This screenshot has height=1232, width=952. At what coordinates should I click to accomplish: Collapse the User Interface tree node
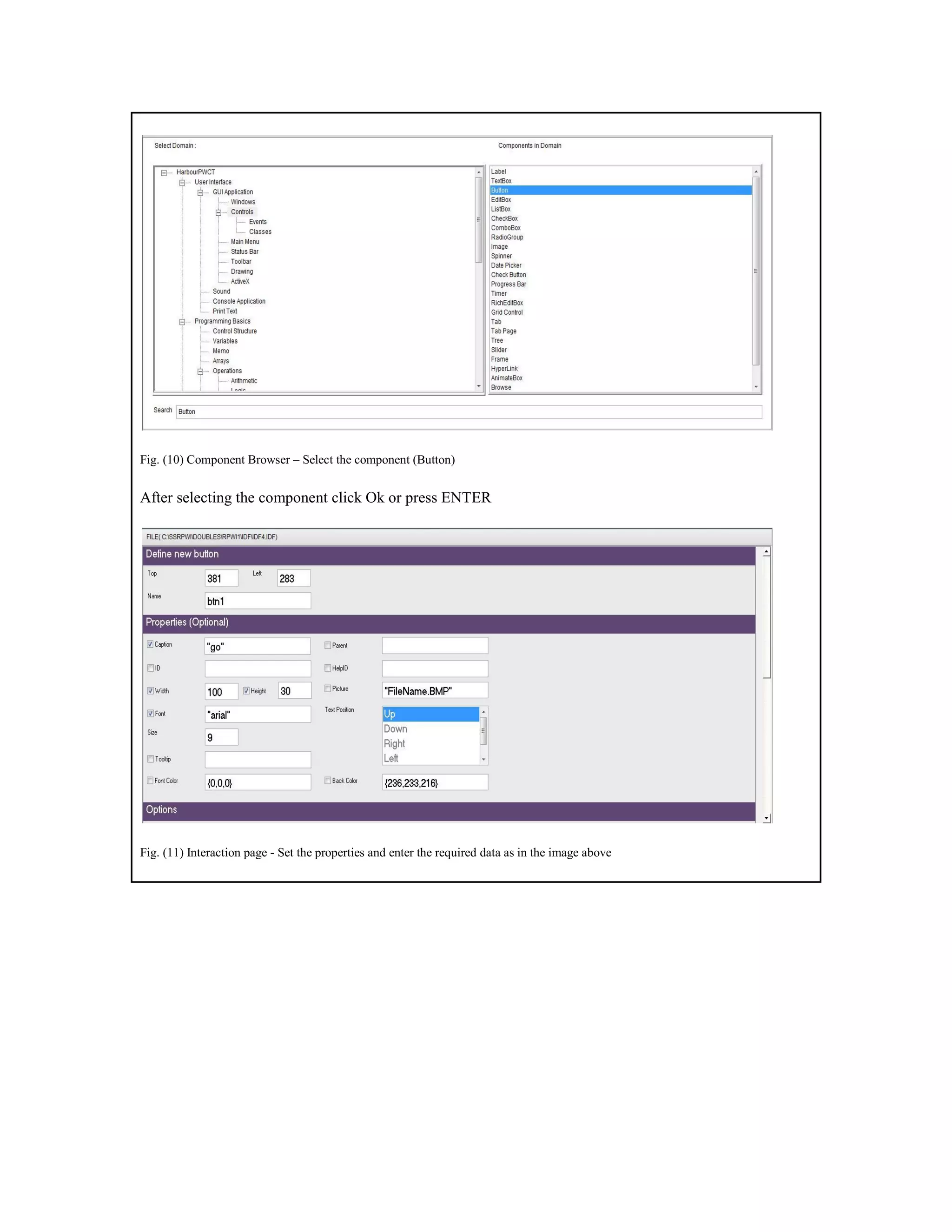[x=182, y=183]
